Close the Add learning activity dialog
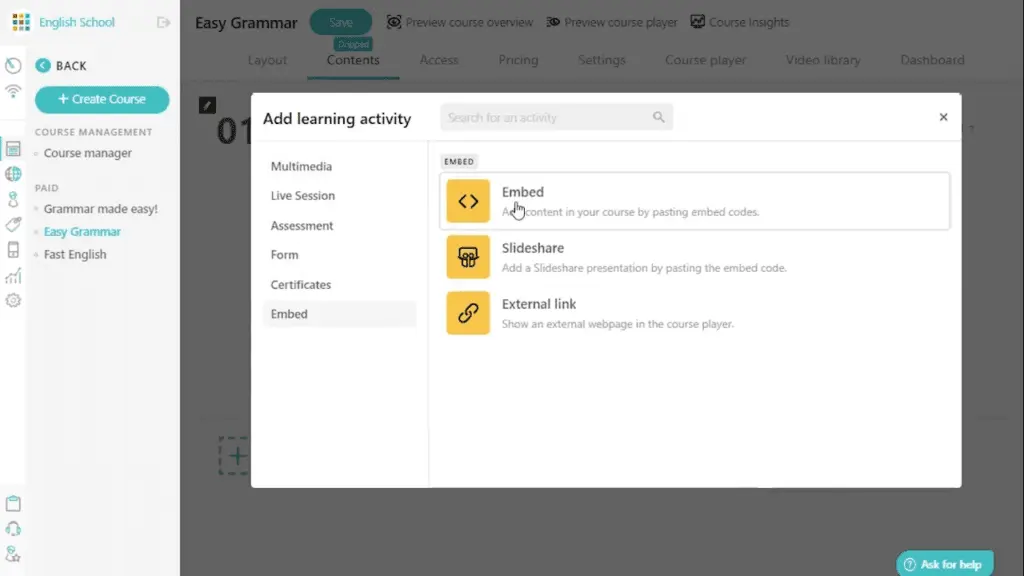1024x576 pixels. coord(943,117)
